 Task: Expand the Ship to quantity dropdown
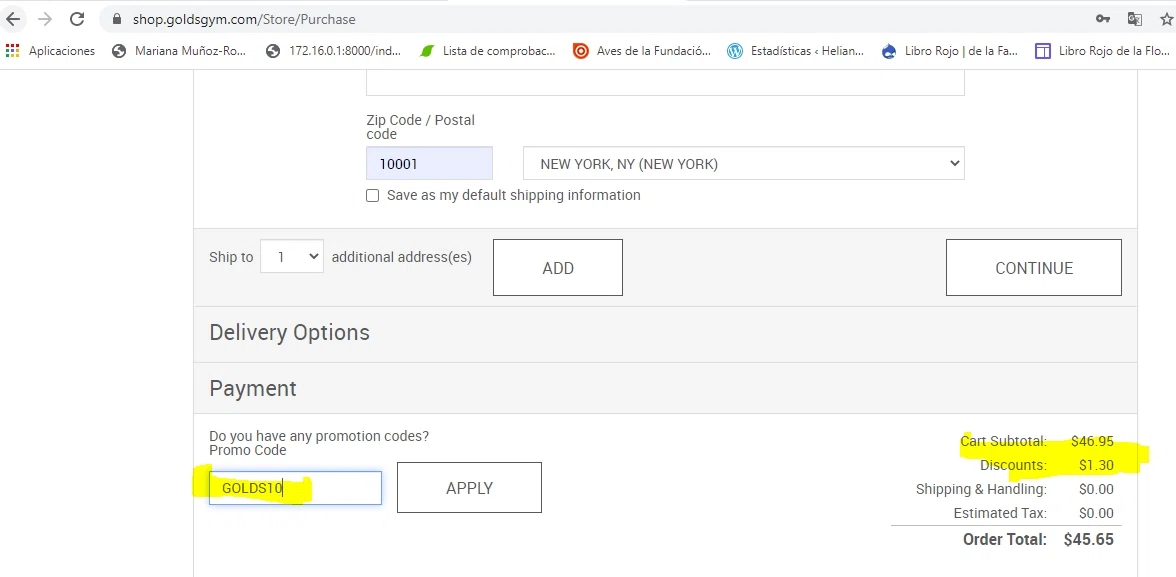coord(292,257)
